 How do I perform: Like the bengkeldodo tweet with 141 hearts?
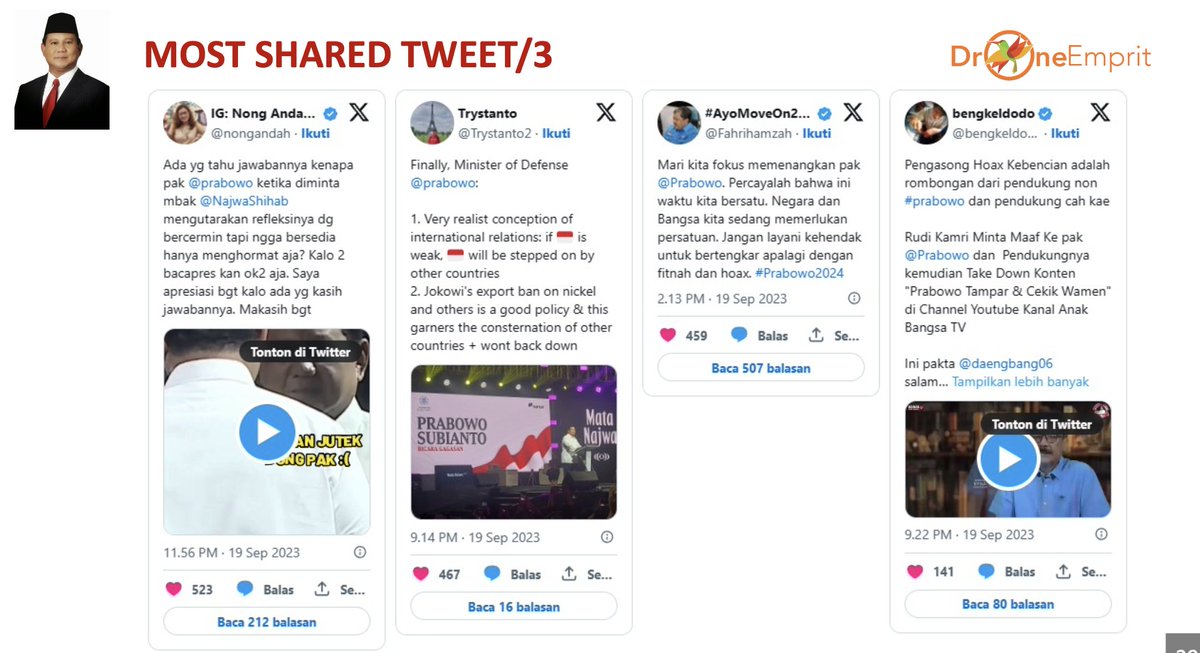coord(914,571)
